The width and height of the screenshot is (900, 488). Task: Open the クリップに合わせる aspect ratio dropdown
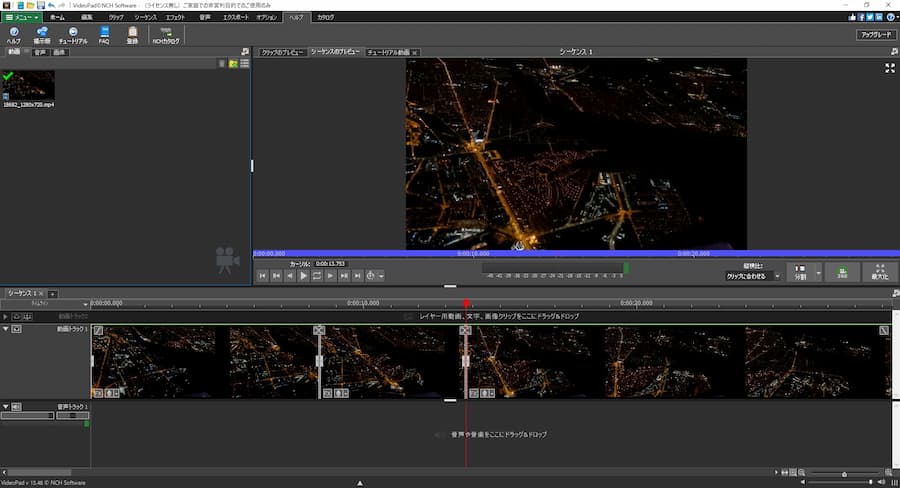pyautogui.click(x=752, y=276)
